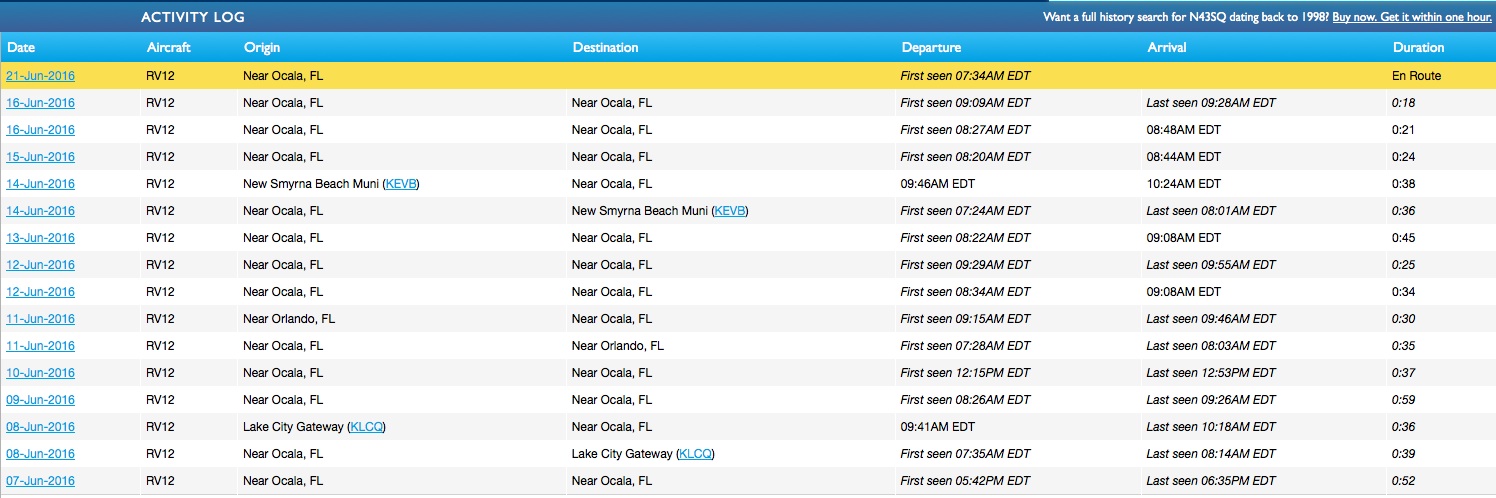The height and width of the screenshot is (498, 1496).
Task: Click the Arrival column header
Action: click(1167, 47)
